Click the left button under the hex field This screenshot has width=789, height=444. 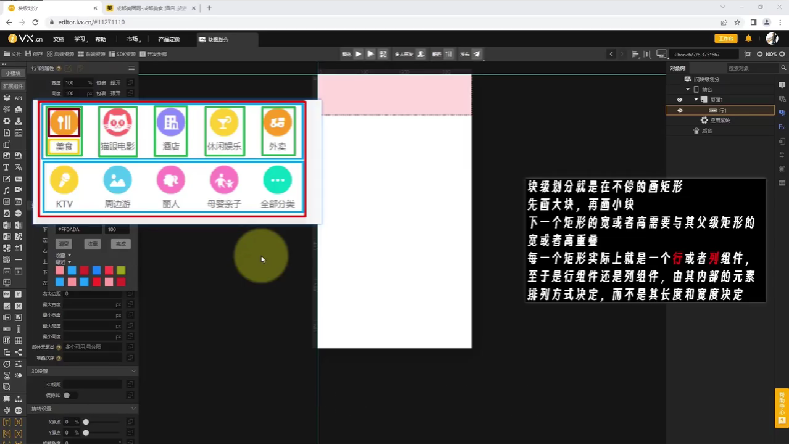[64, 244]
